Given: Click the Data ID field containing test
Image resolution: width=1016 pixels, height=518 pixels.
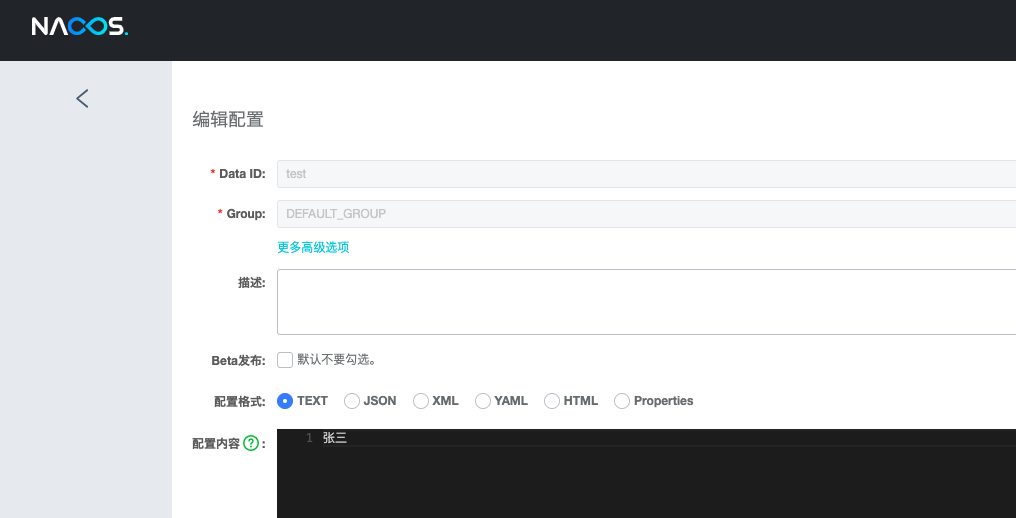Looking at the screenshot, I should click(x=646, y=174).
